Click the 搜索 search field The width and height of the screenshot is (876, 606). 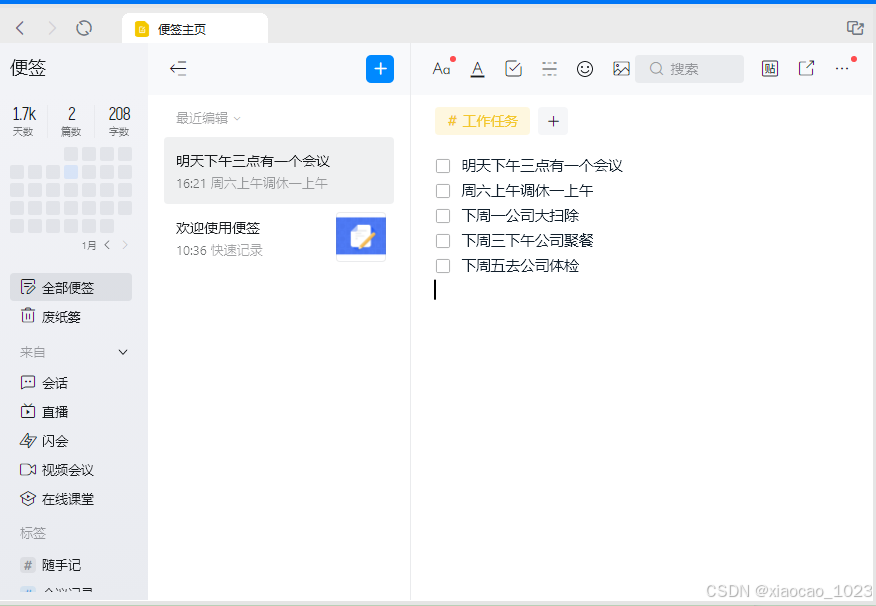(689, 69)
